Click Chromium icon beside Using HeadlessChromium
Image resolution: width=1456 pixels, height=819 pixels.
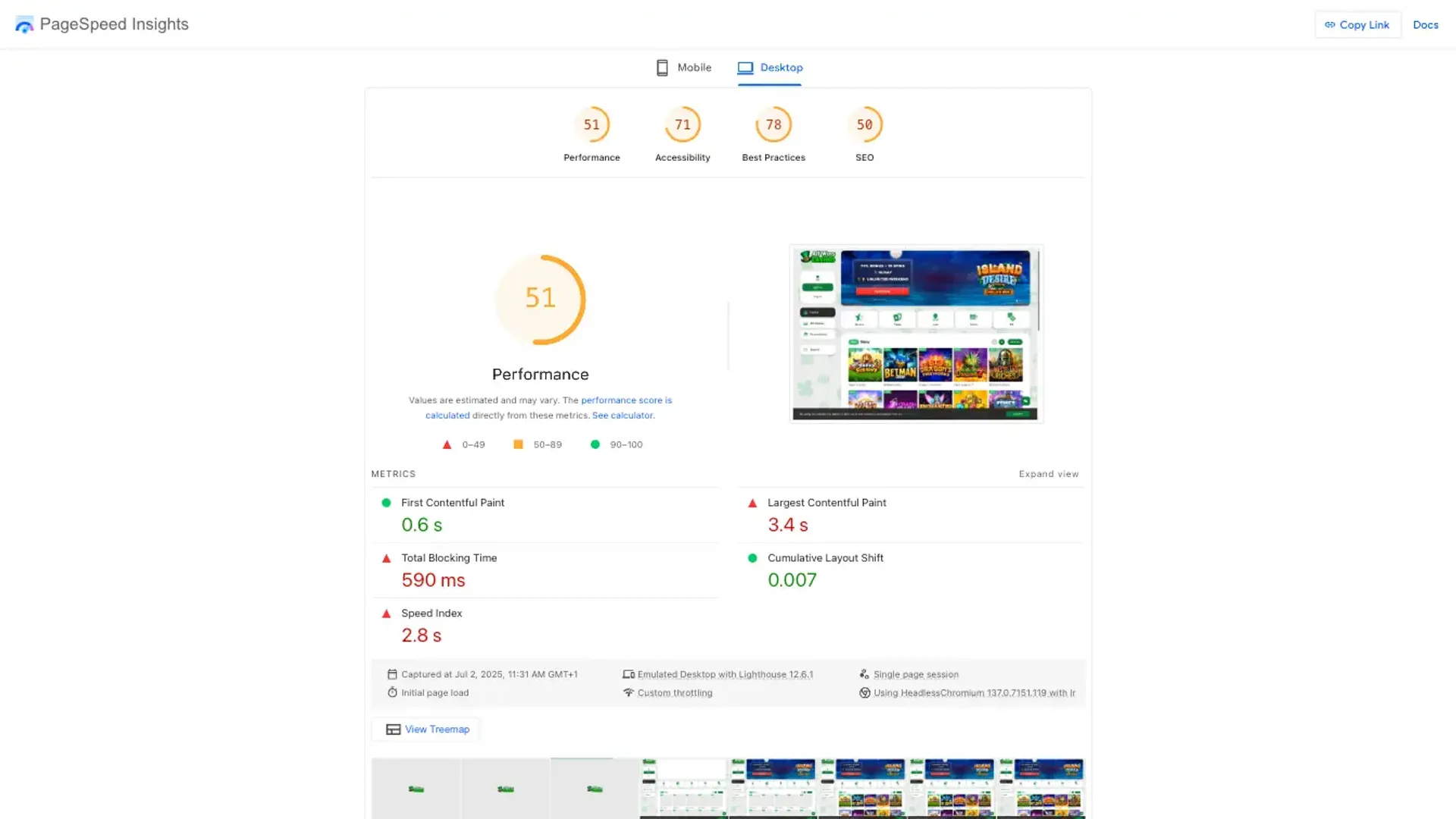pyautogui.click(x=864, y=692)
